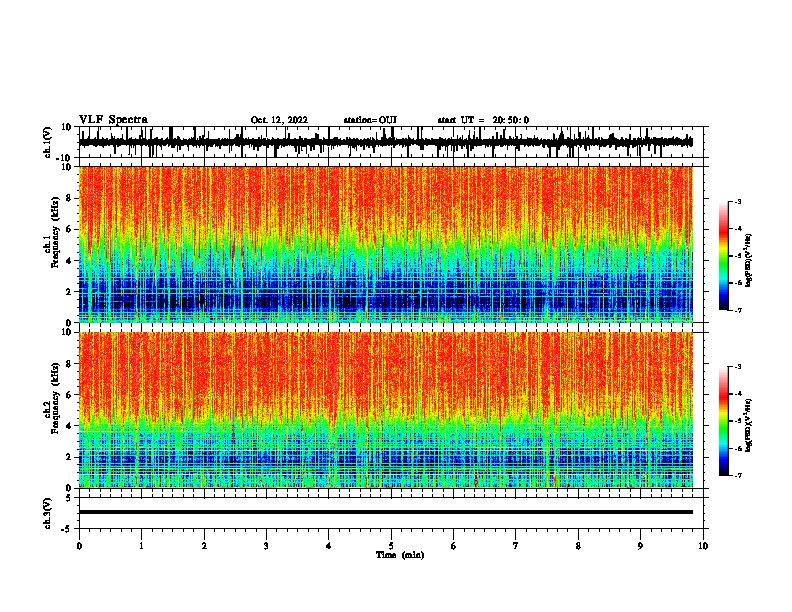This screenshot has height=612, width=792.
Task: Click time-axis tick label "1"
Action: click(141, 546)
